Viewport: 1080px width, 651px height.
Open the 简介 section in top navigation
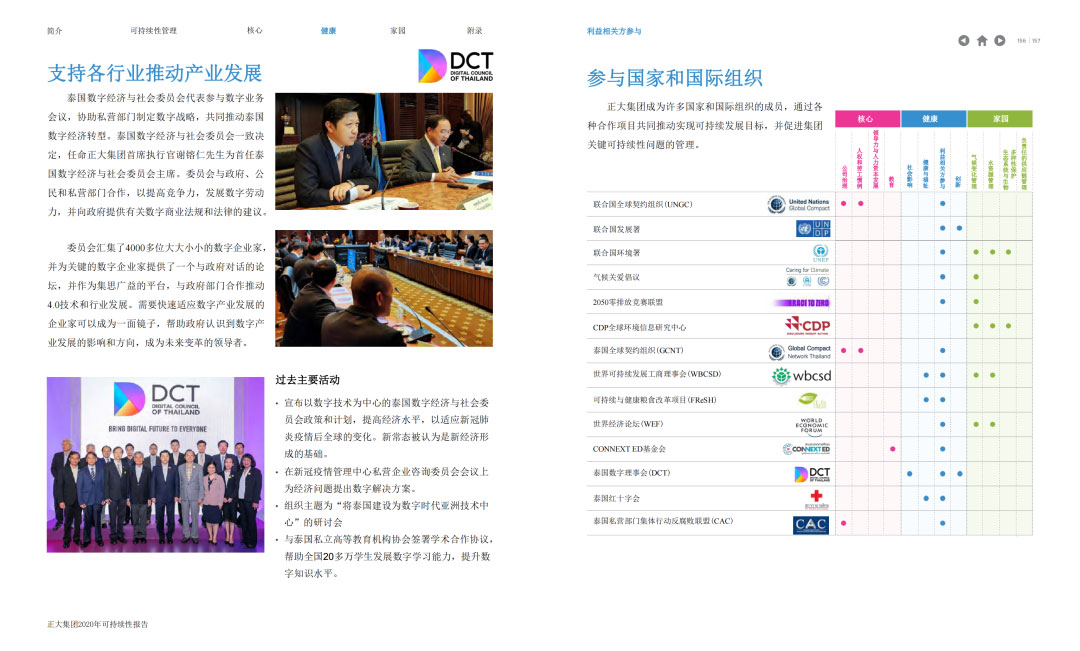(x=55, y=31)
